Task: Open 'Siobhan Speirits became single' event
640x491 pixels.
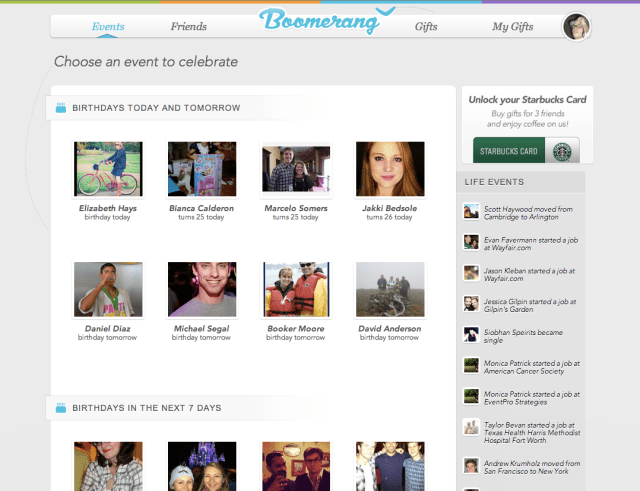Action: 523,336
